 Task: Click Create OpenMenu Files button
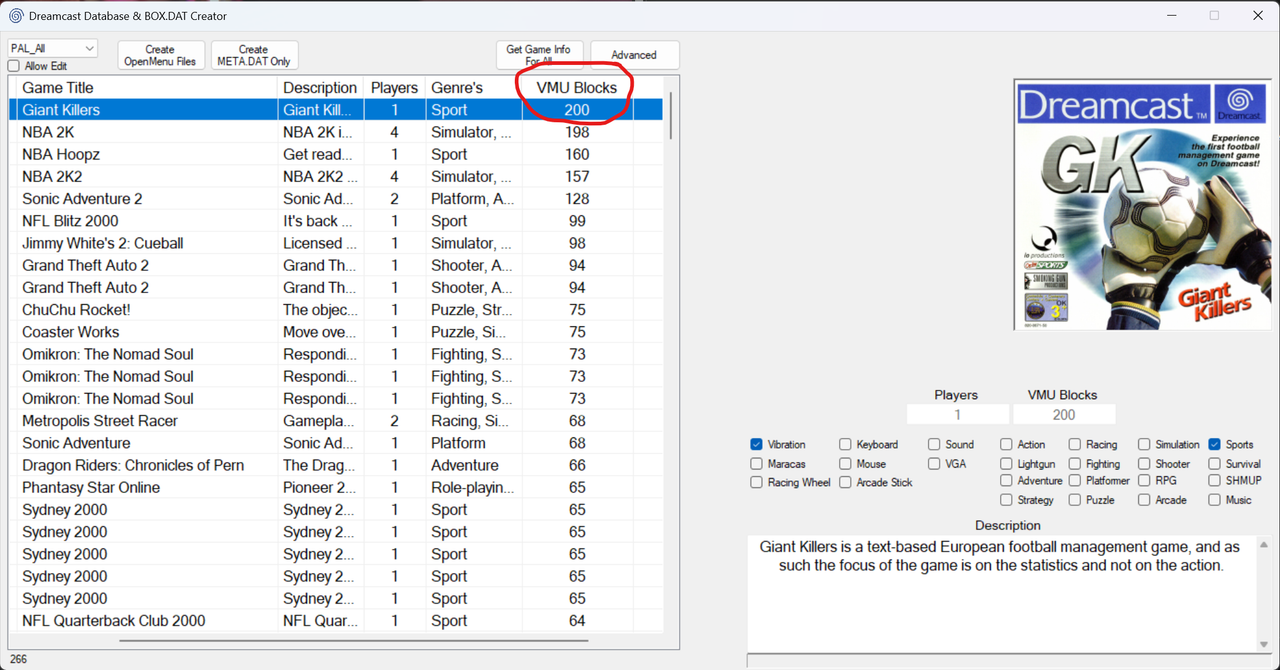click(160, 55)
